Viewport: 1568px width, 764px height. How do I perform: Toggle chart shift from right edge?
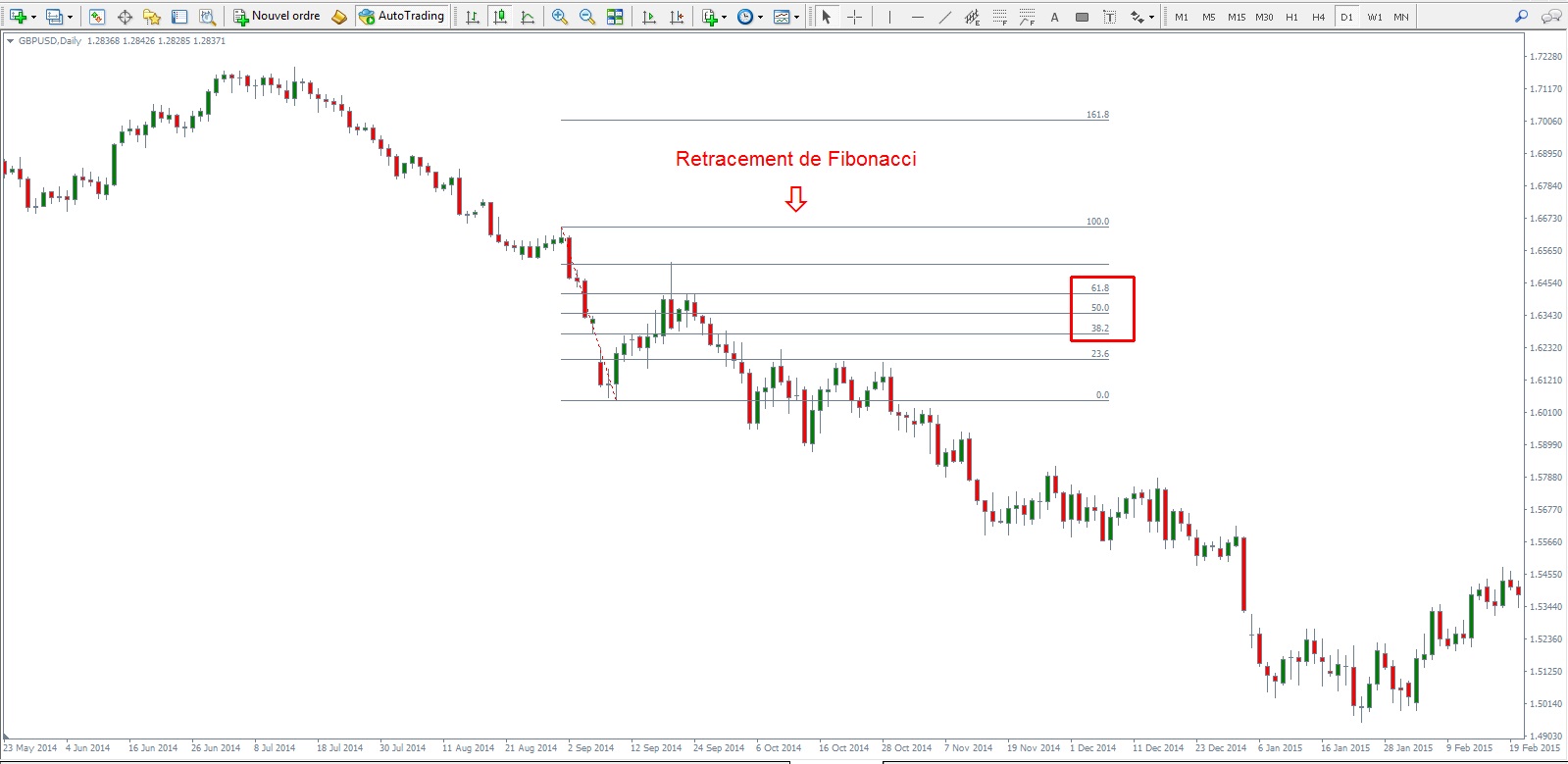click(x=677, y=17)
